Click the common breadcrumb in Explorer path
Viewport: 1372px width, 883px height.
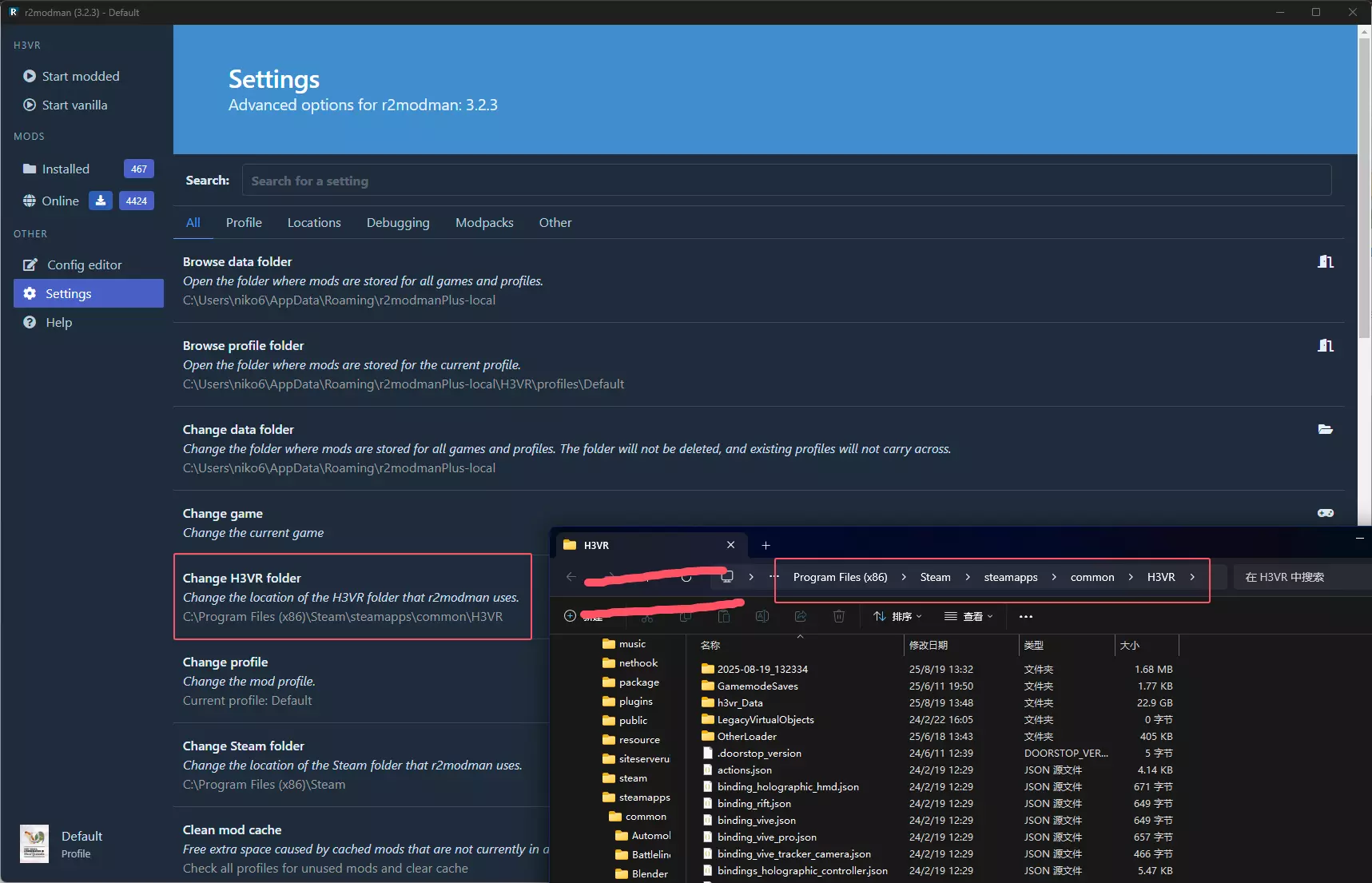click(x=1092, y=577)
